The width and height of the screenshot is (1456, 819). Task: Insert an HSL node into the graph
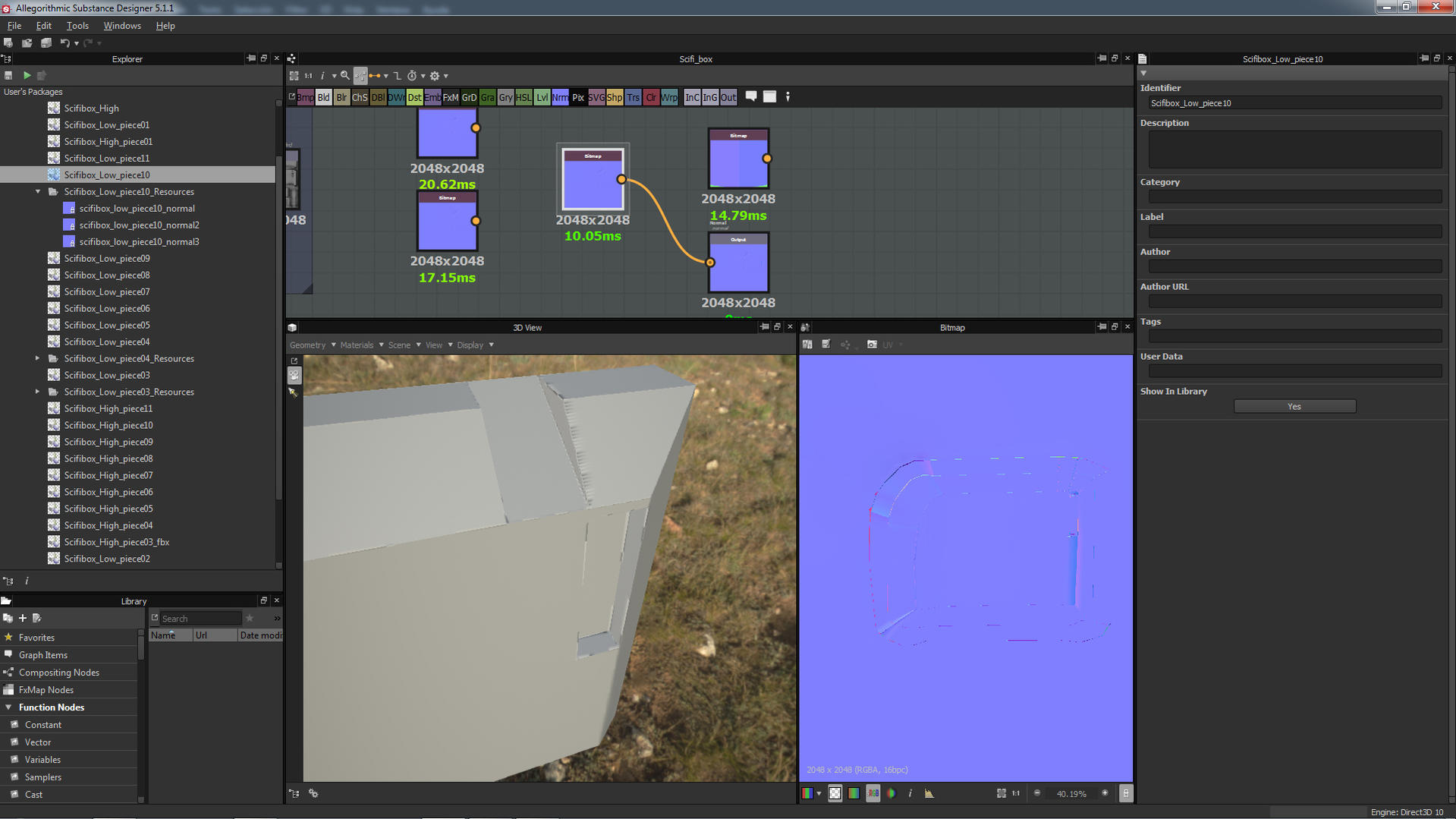click(x=523, y=97)
